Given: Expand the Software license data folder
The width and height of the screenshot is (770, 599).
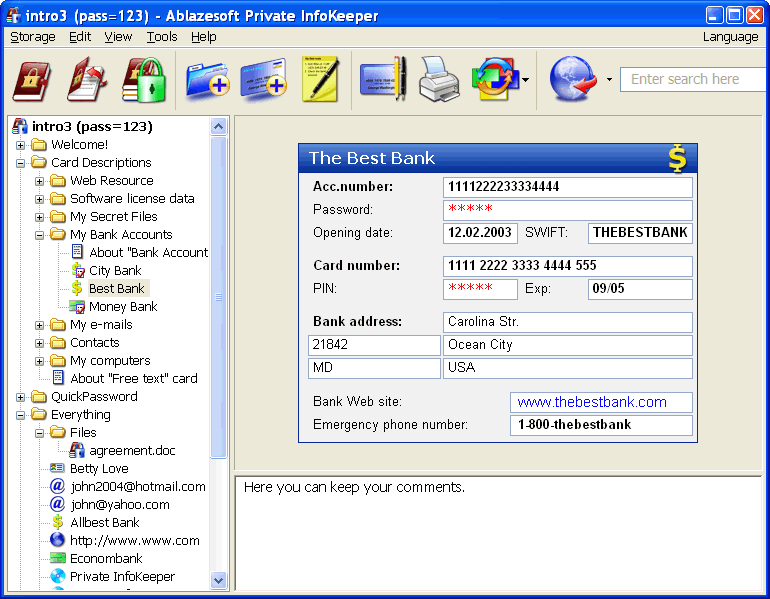Looking at the screenshot, I should [x=39, y=199].
